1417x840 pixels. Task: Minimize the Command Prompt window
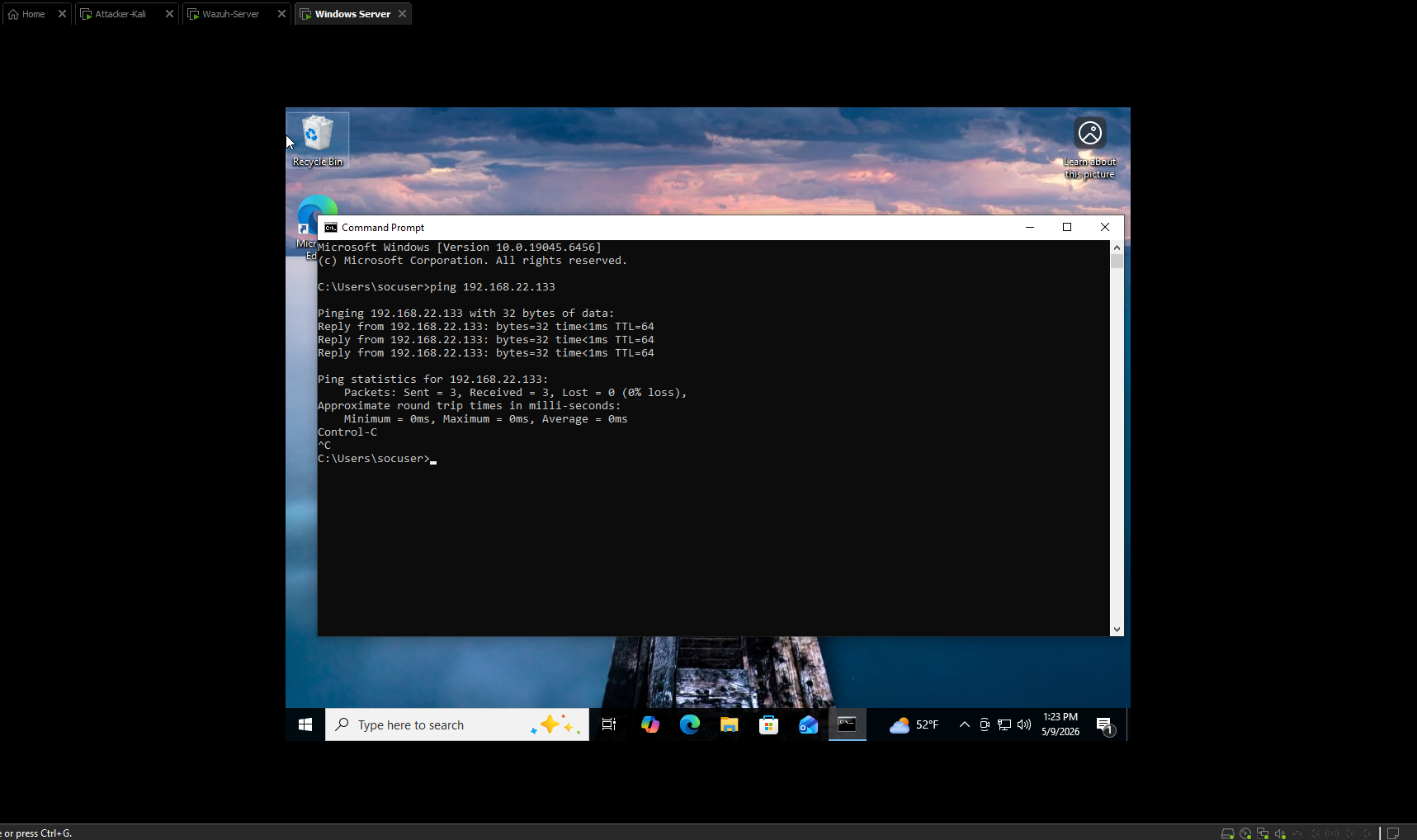[1030, 227]
